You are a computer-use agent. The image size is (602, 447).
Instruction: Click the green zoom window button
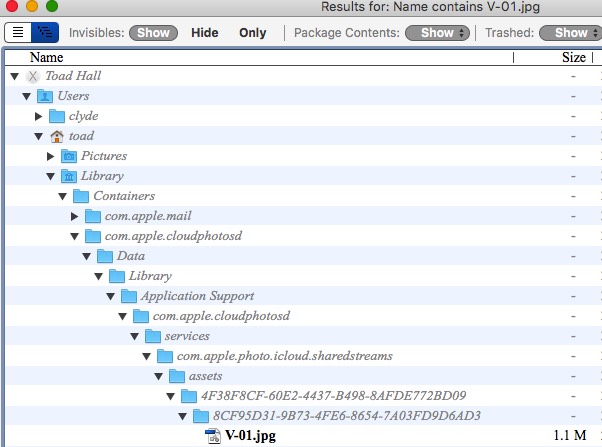click(x=52, y=6)
